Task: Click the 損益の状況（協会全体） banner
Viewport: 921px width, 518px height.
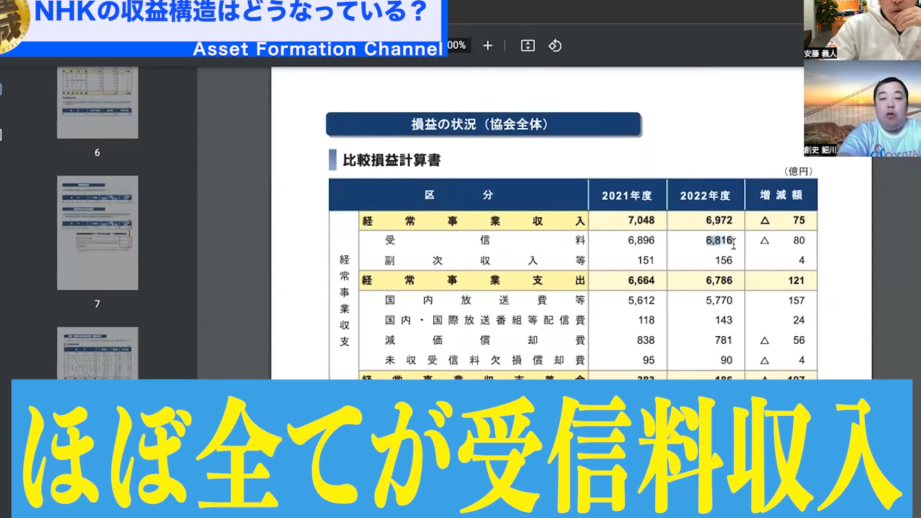Action: pyautogui.click(x=482, y=125)
